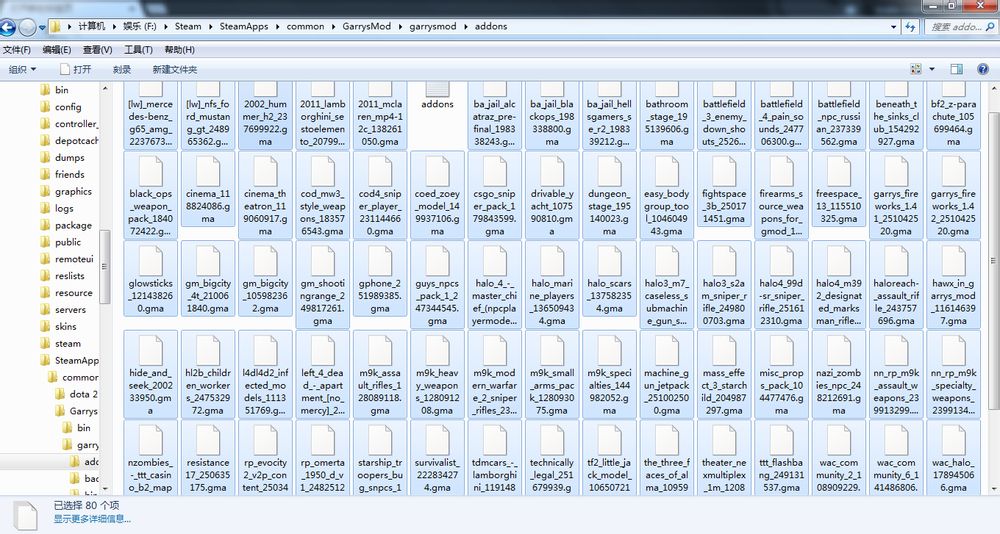The image size is (1000, 534).
Task: Select the gm_bigcity_4t file icon
Action: click(x=208, y=260)
